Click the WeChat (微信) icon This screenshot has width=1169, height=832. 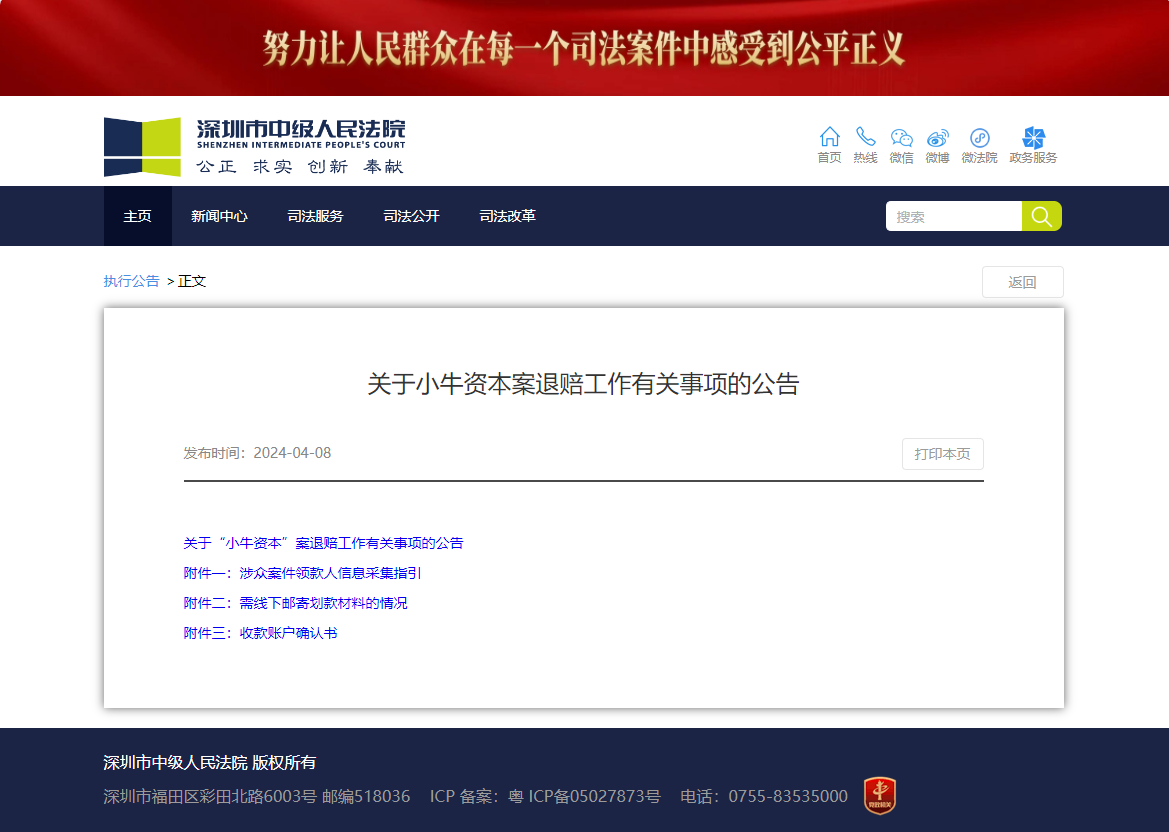point(901,138)
